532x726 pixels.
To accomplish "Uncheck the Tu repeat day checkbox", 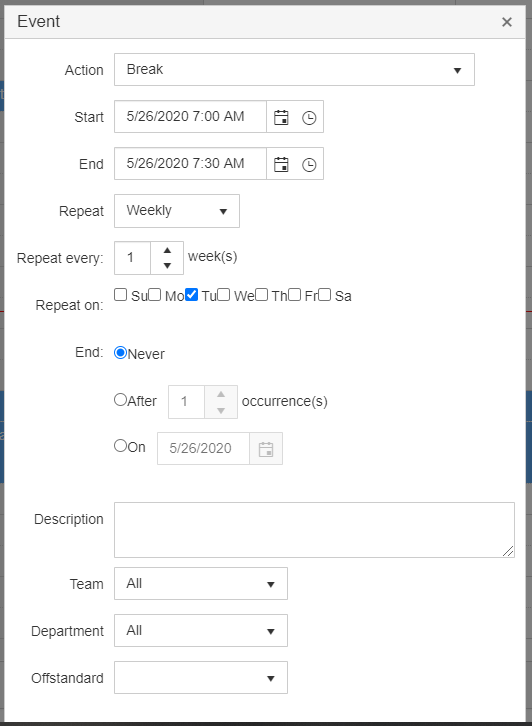I will (x=191, y=294).
